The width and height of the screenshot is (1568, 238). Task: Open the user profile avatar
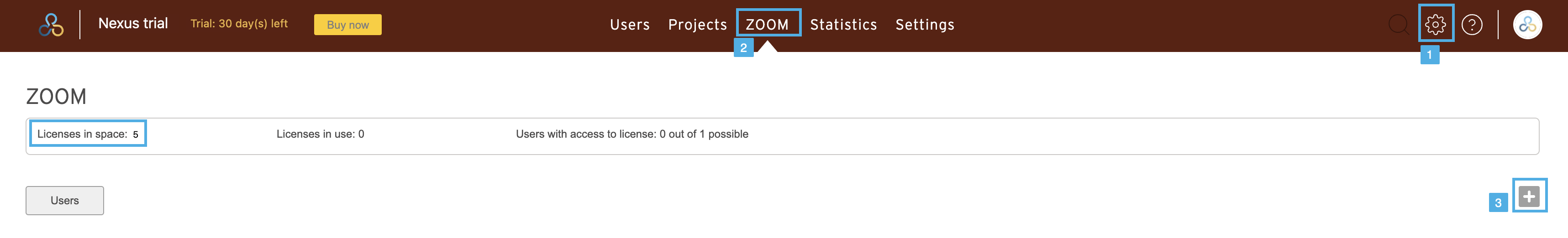pos(1527,24)
